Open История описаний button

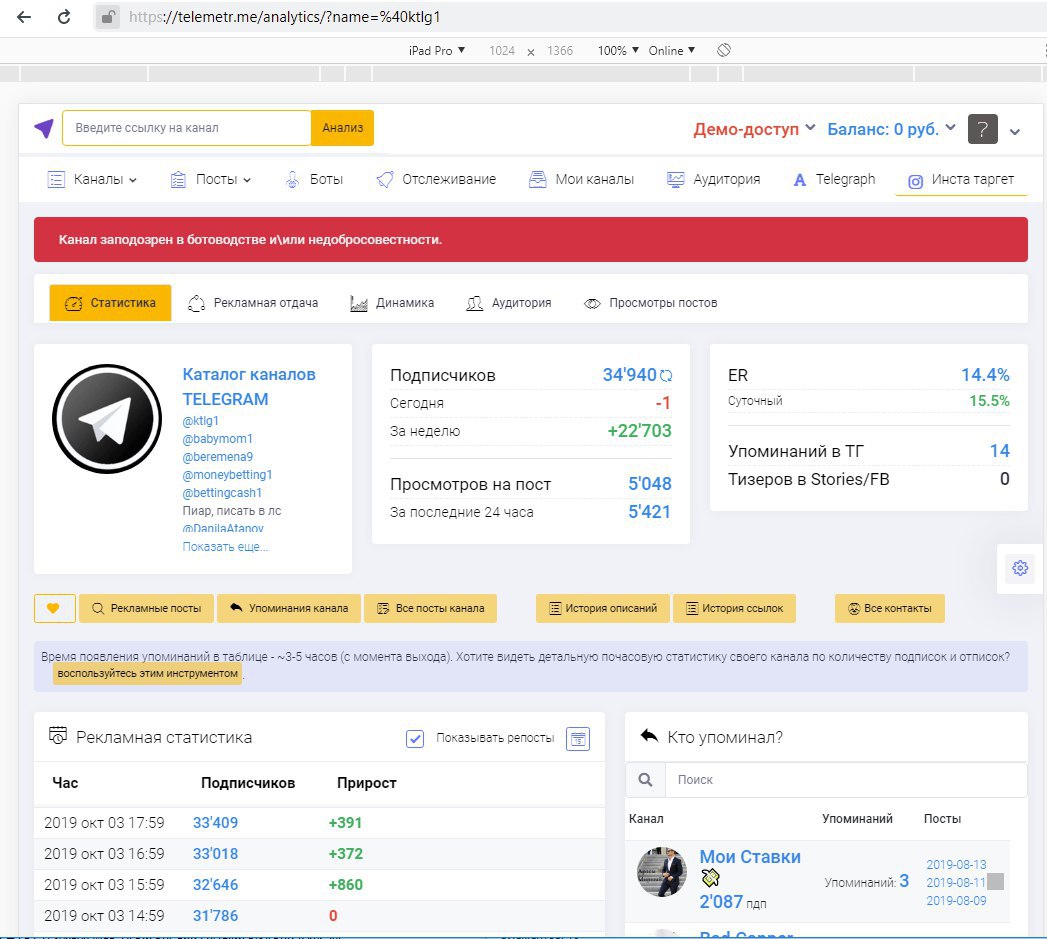[x=603, y=608]
